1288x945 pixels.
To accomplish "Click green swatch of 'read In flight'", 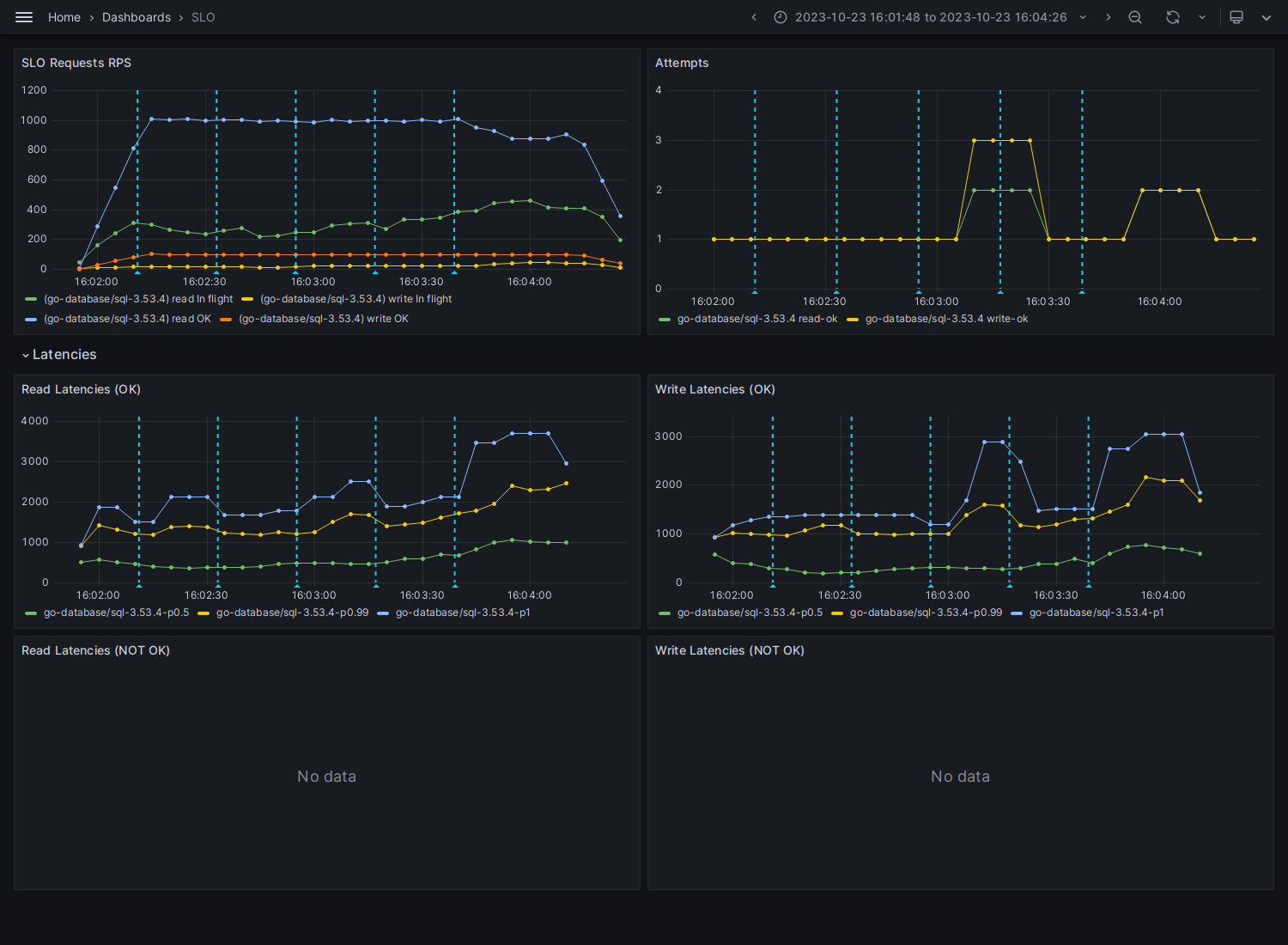I will pyautogui.click(x=31, y=300).
